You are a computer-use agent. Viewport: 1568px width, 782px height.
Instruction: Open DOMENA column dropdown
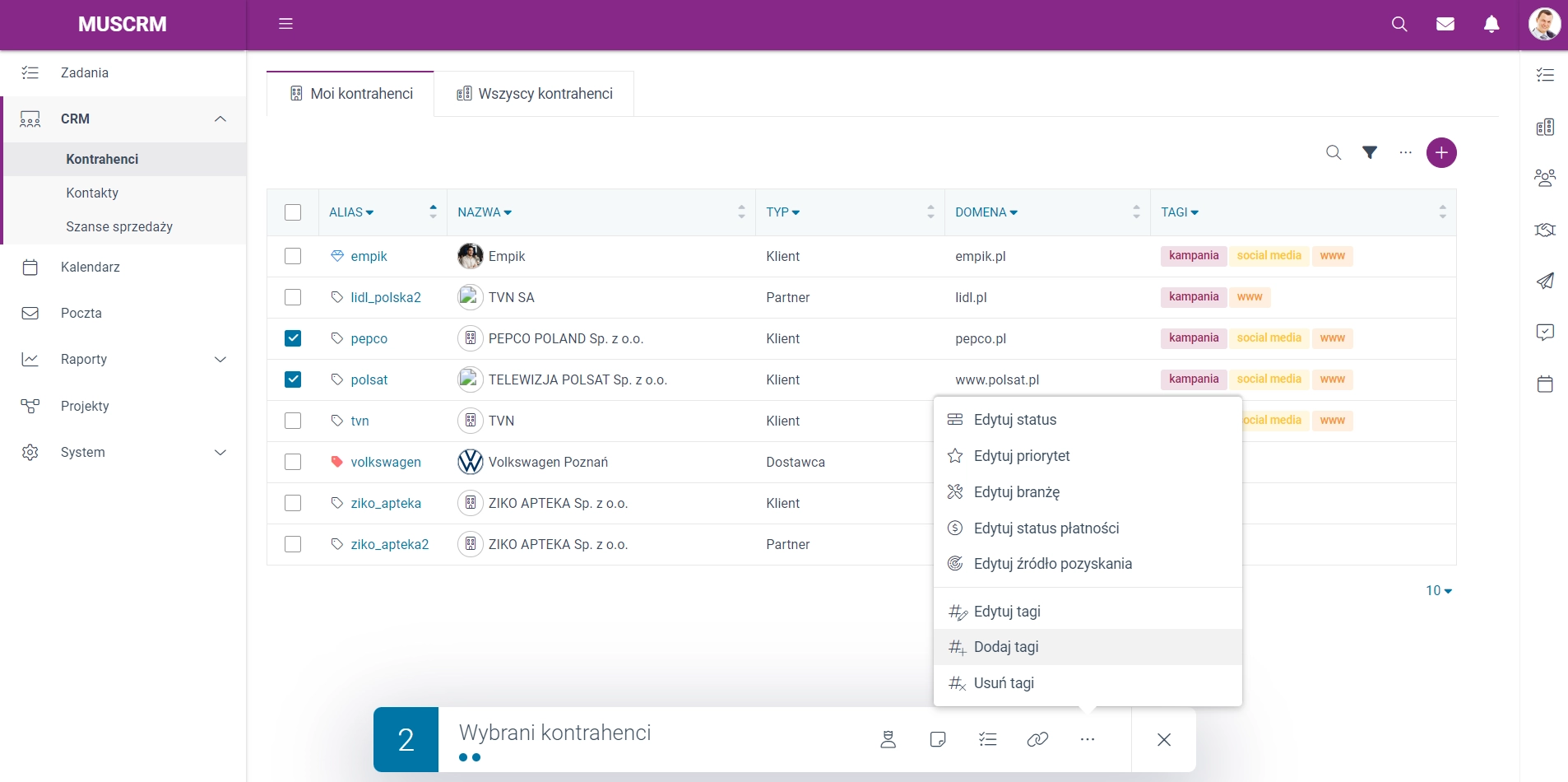pos(986,212)
